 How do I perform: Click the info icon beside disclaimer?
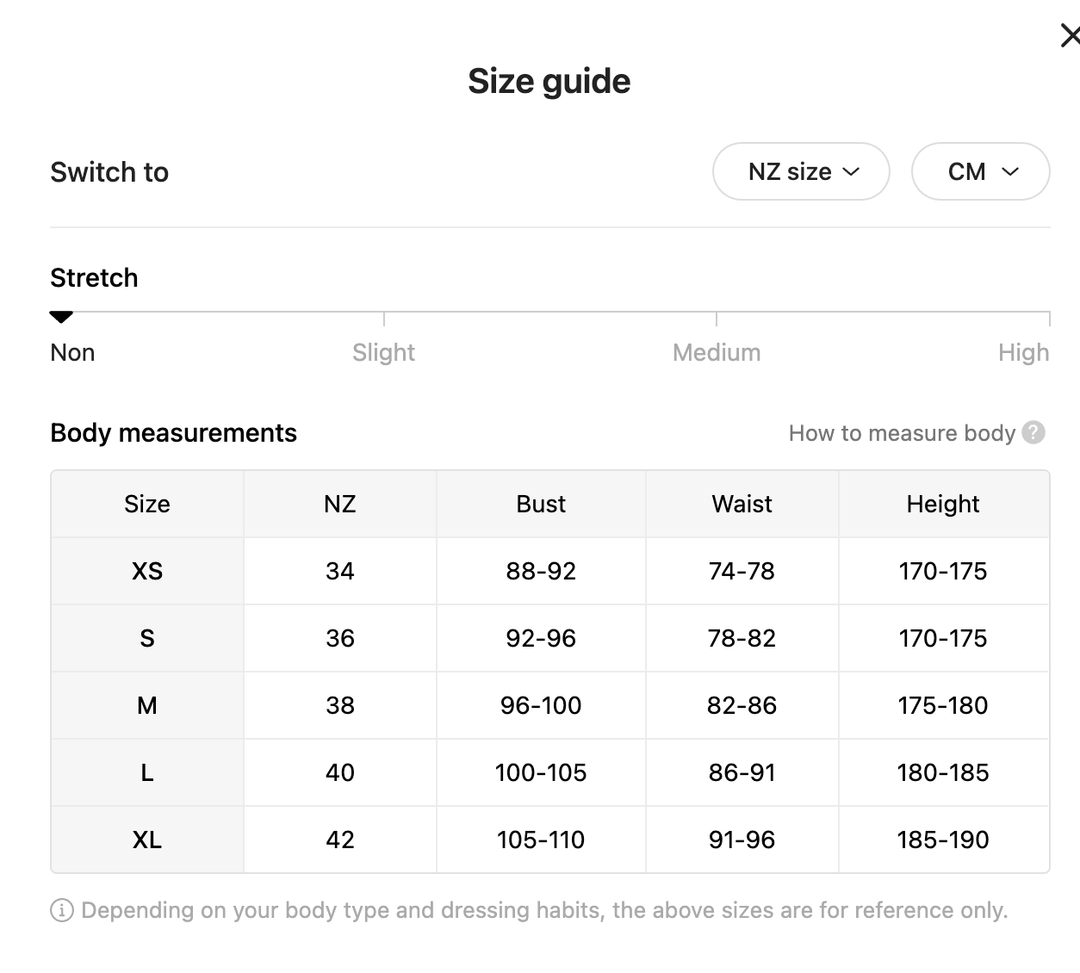62,911
